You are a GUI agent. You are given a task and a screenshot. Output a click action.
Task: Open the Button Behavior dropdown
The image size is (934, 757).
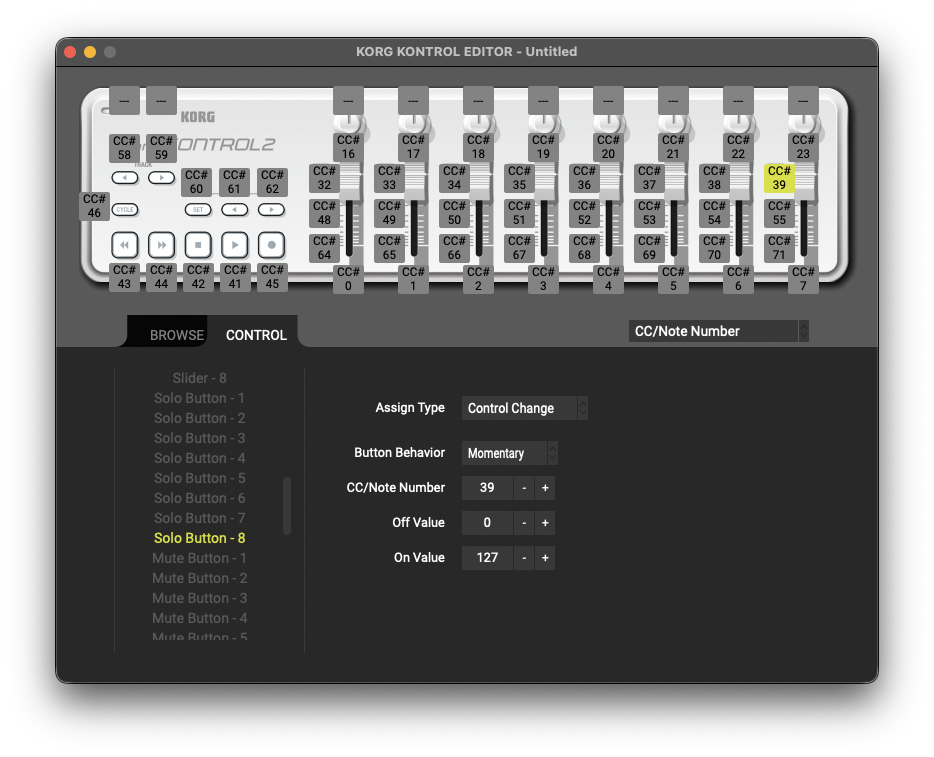click(509, 453)
